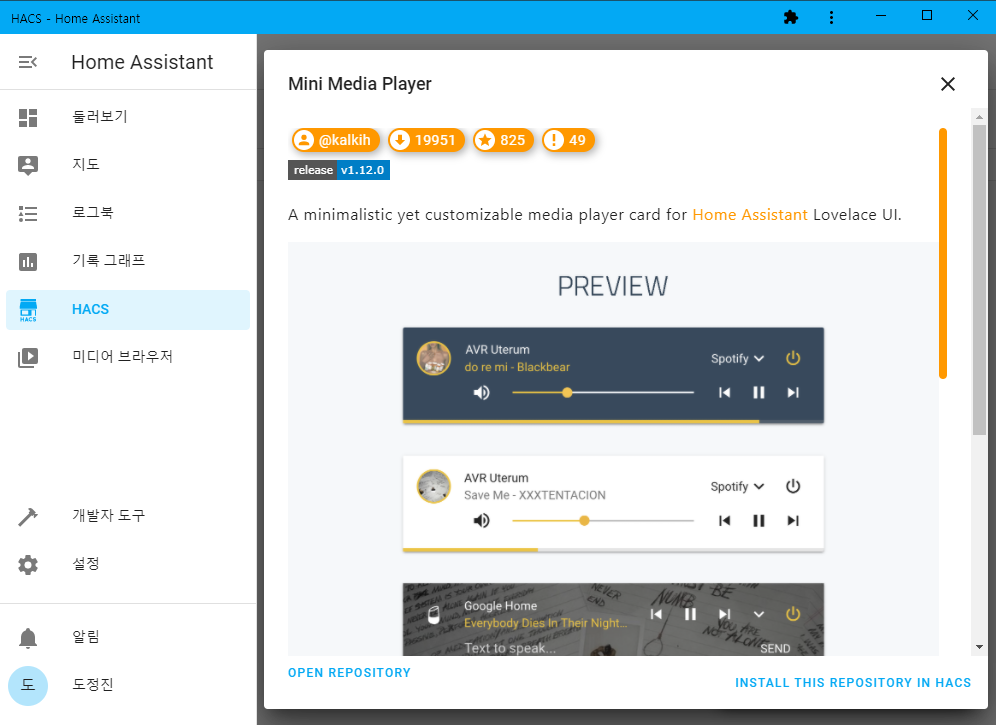The height and width of the screenshot is (725, 996).
Task: Follow the Home Assistant link in description
Action: (x=750, y=215)
